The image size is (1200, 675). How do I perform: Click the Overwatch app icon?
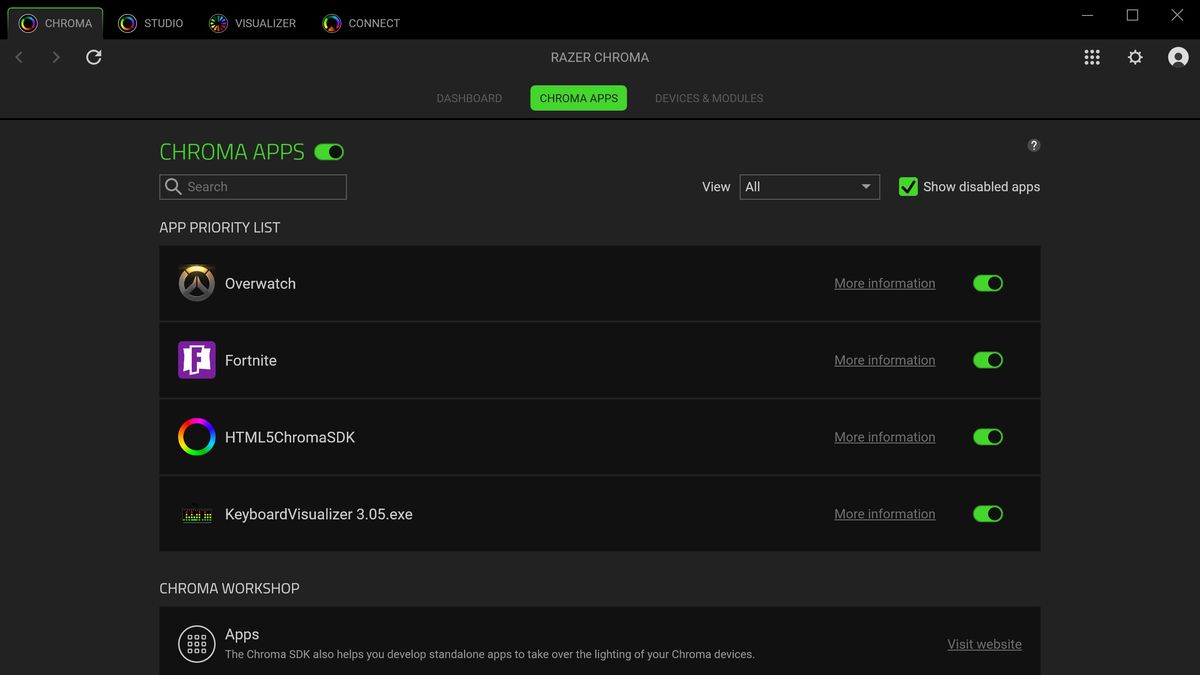(196, 283)
